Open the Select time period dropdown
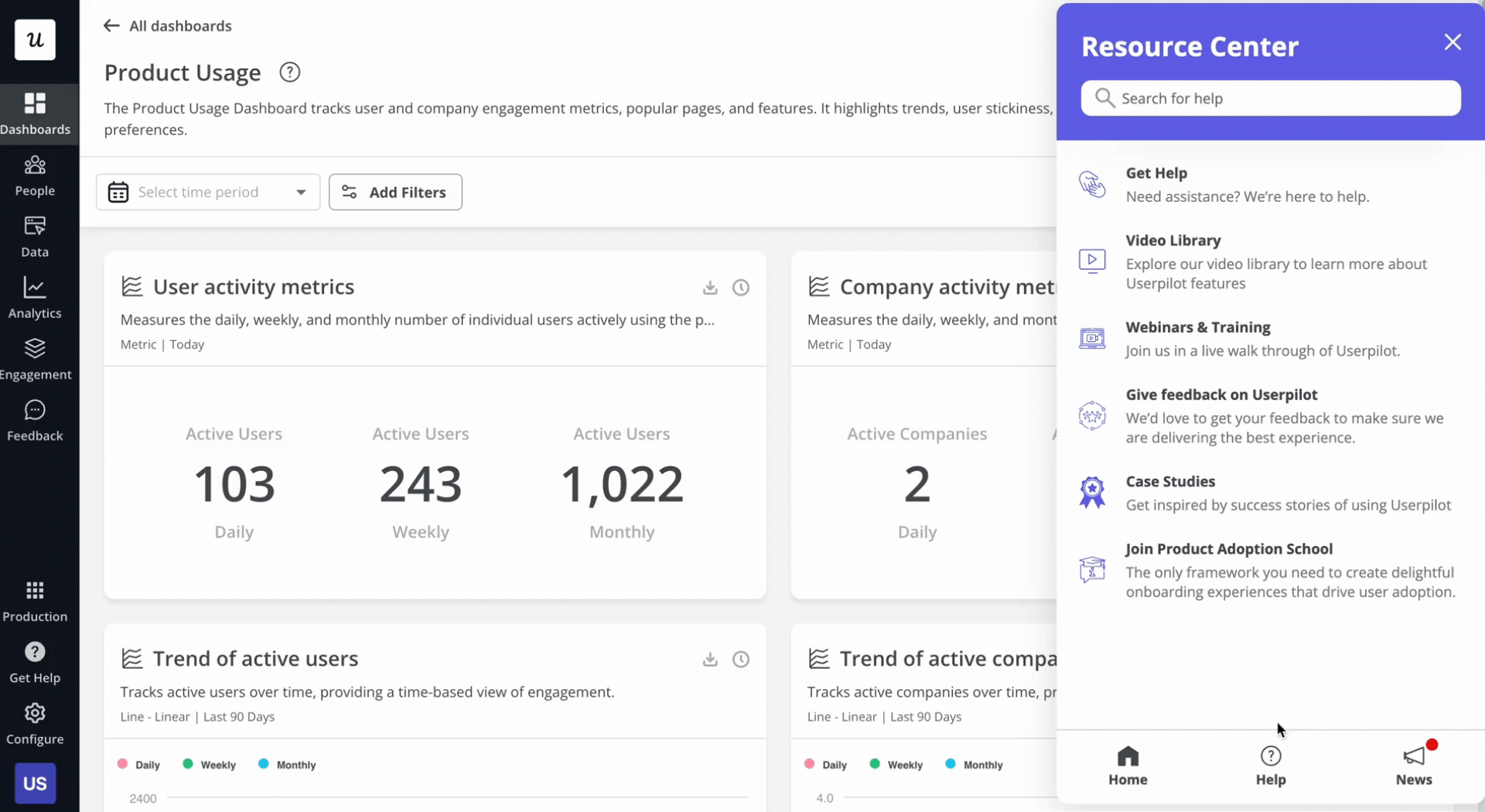The width and height of the screenshot is (1485, 812). tap(207, 192)
